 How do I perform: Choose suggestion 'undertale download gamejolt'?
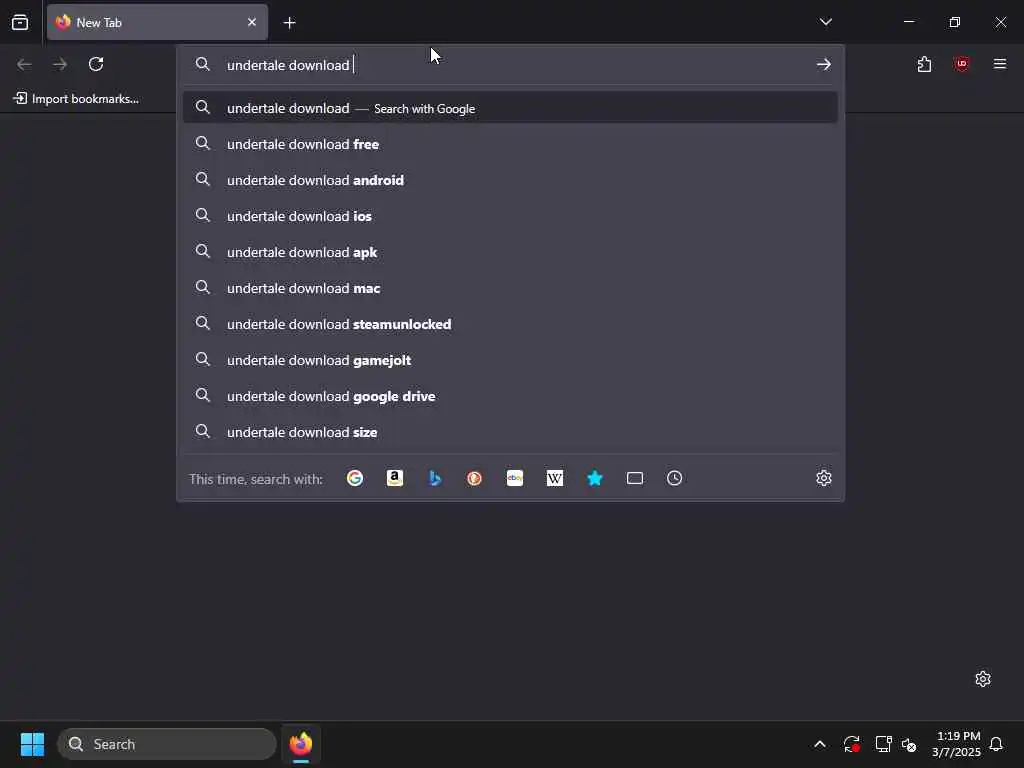(510, 359)
